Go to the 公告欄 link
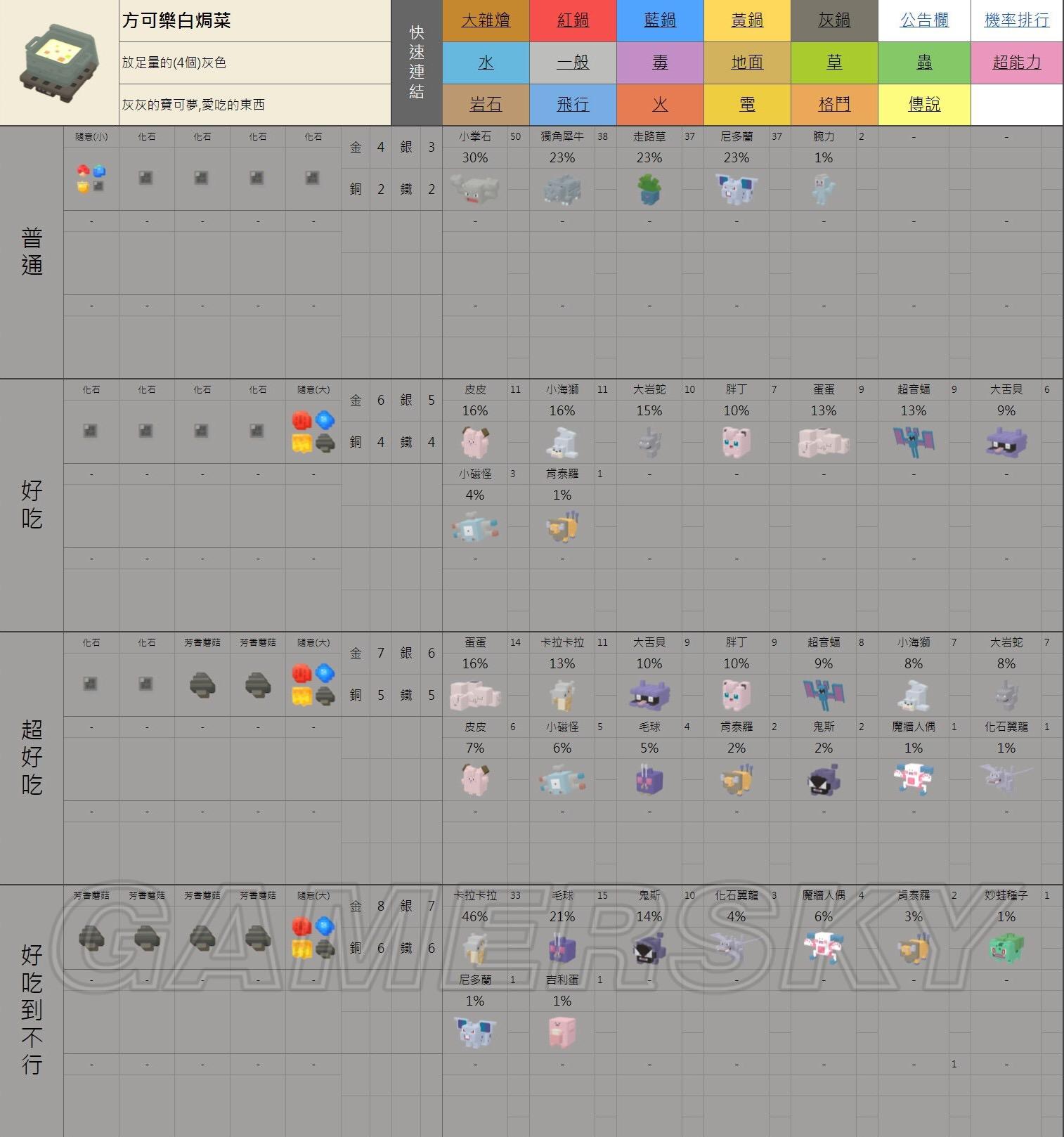 (x=924, y=20)
